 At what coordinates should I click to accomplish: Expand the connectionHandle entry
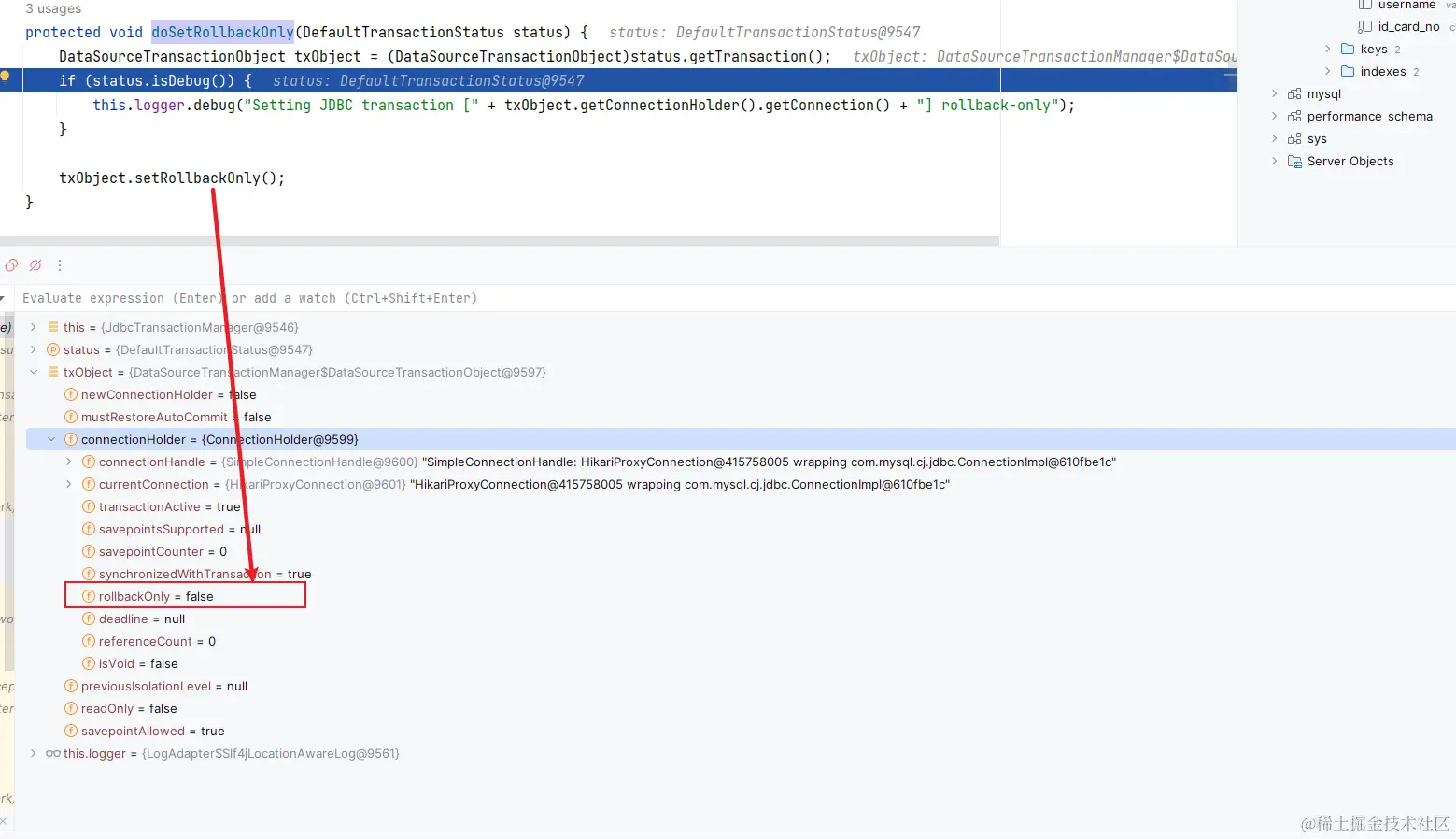(68, 462)
